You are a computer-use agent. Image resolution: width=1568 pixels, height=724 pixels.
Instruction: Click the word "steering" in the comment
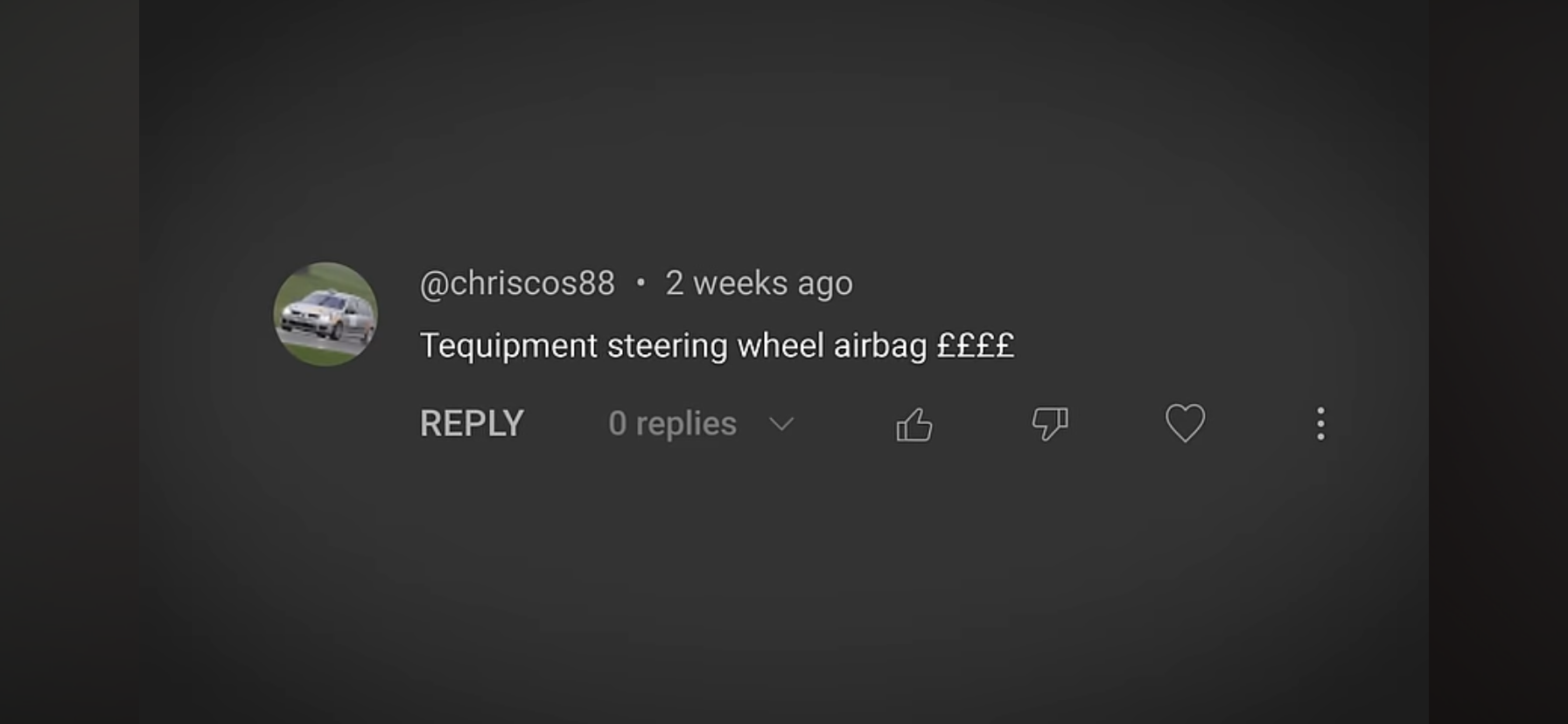pos(667,346)
